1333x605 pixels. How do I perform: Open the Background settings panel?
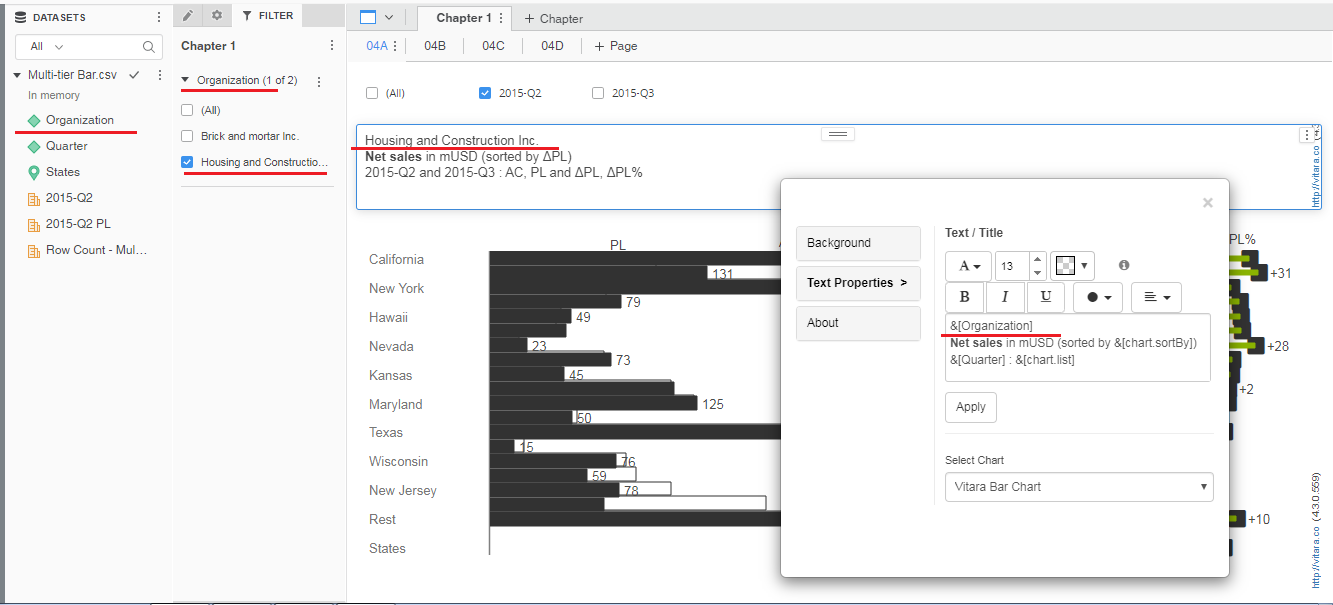858,243
